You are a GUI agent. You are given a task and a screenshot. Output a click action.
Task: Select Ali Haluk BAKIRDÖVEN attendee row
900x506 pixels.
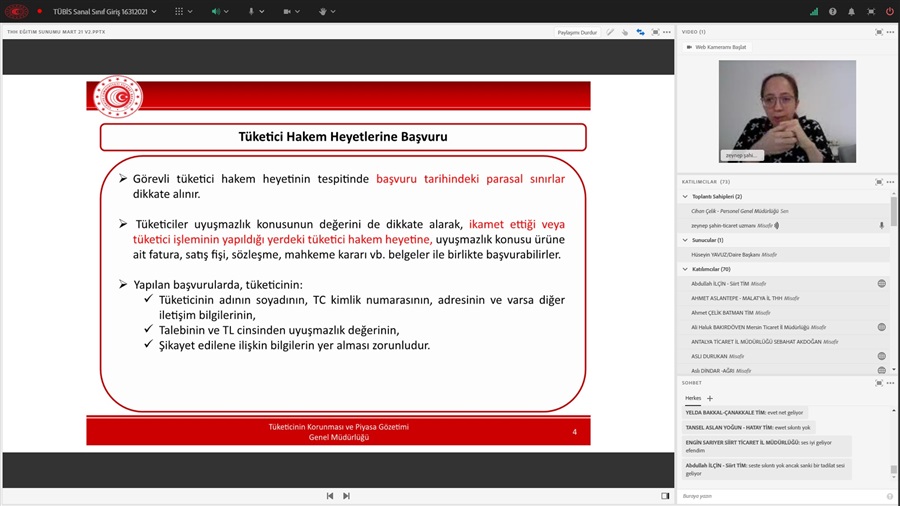[x=784, y=327]
